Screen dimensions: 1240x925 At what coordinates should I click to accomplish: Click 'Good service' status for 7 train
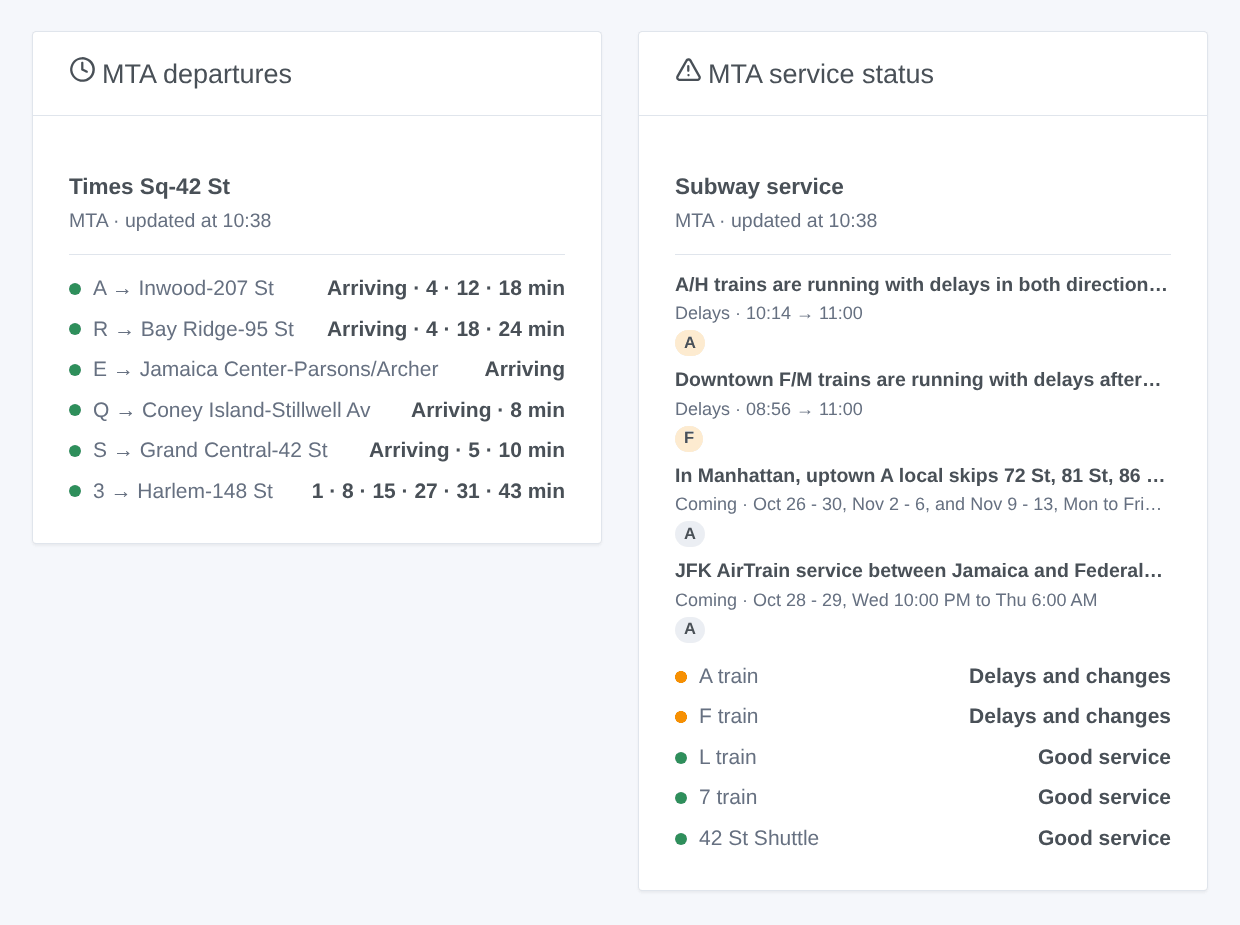(x=1104, y=798)
